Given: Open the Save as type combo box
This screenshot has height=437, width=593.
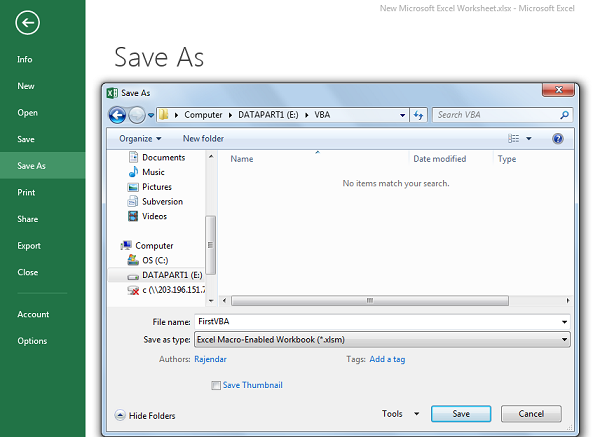Looking at the screenshot, I should point(382,339).
